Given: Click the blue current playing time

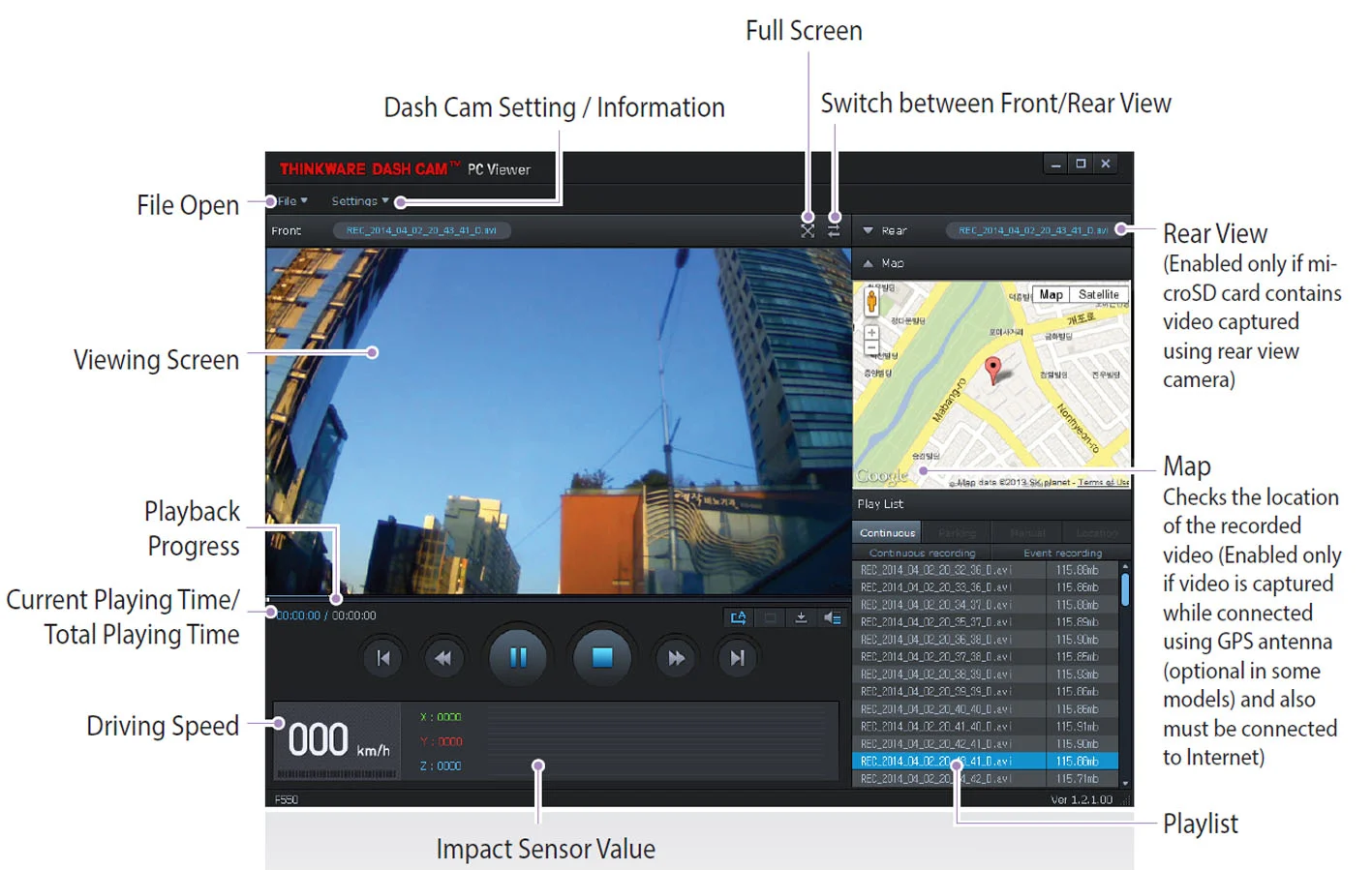Looking at the screenshot, I should (298, 615).
